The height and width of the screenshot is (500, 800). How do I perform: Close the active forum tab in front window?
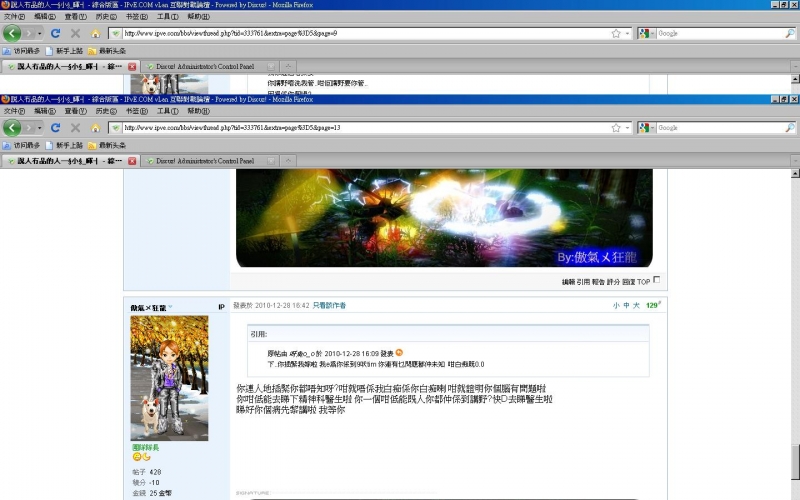click(x=132, y=161)
